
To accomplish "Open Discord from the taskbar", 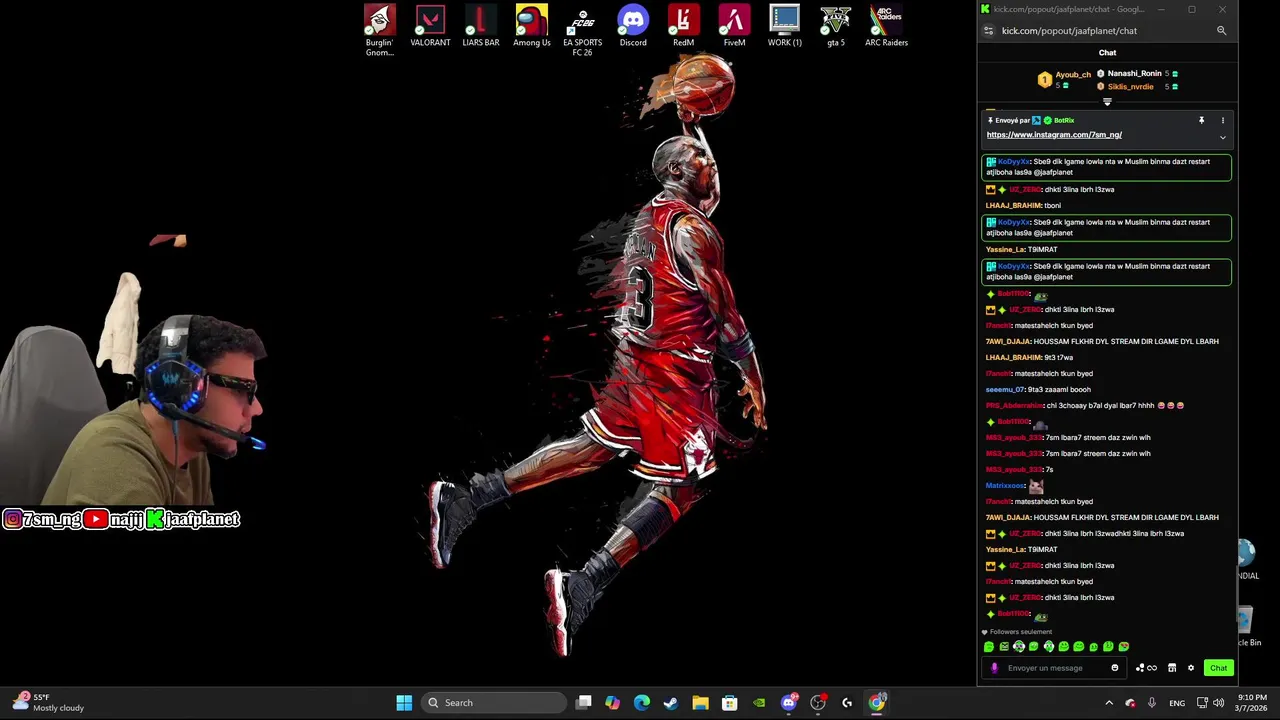I will [x=789, y=703].
